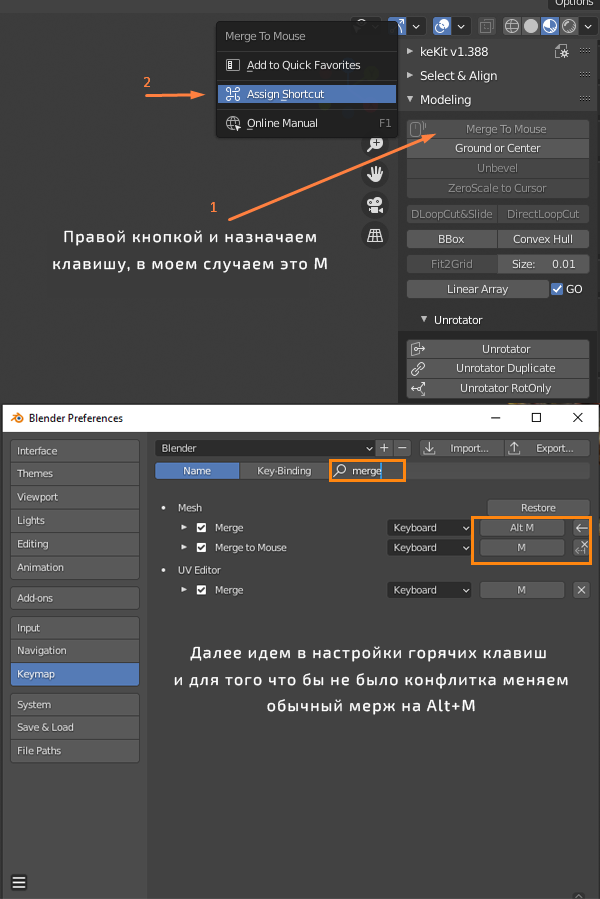600x899 pixels.
Task: Open the Interface preferences tab
Action: tap(75, 451)
